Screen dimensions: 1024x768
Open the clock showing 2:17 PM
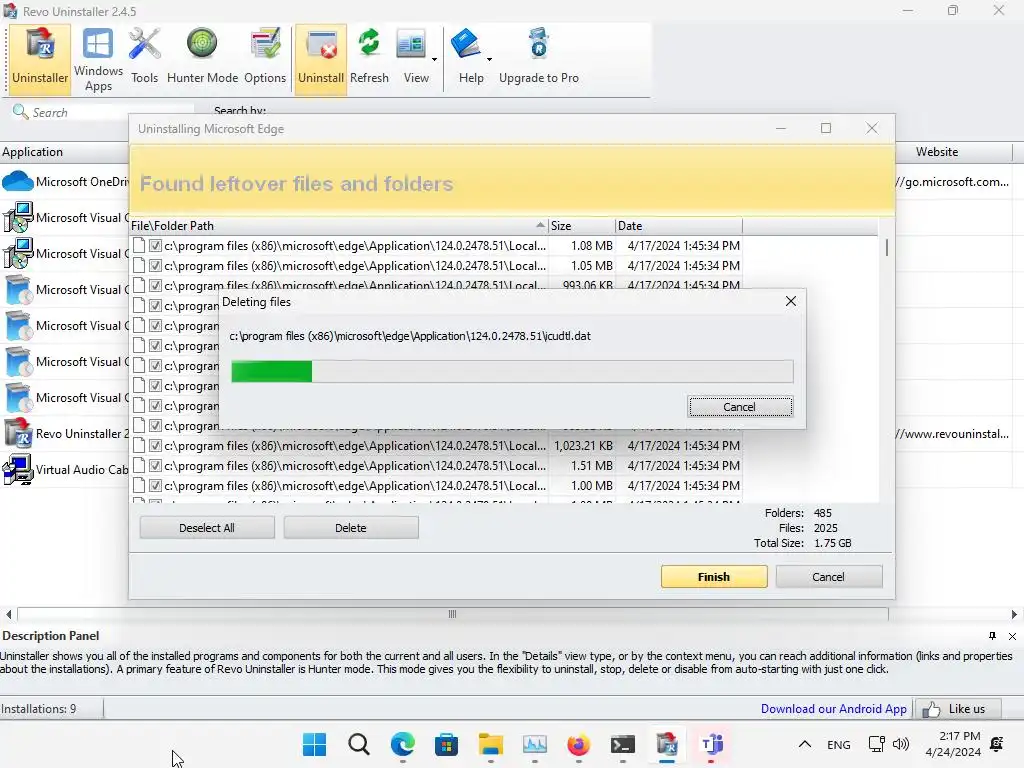(953, 744)
